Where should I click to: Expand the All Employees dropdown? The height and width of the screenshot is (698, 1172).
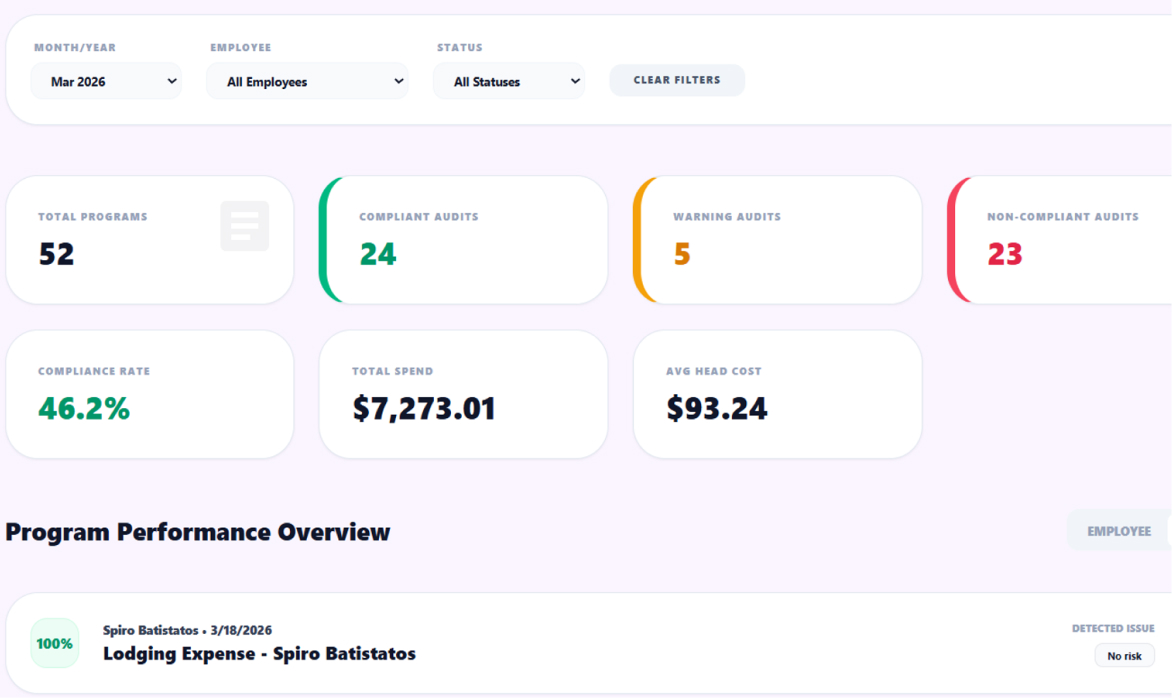pos(307,82)
